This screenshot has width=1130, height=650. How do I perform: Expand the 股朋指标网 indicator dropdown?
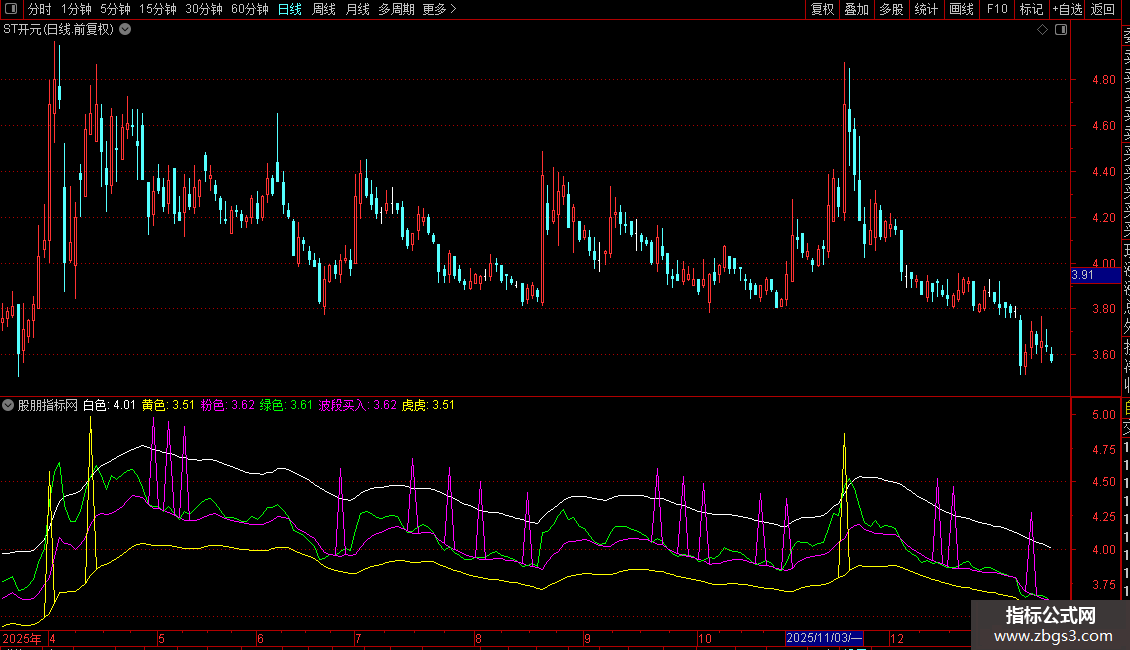point(9,405)
